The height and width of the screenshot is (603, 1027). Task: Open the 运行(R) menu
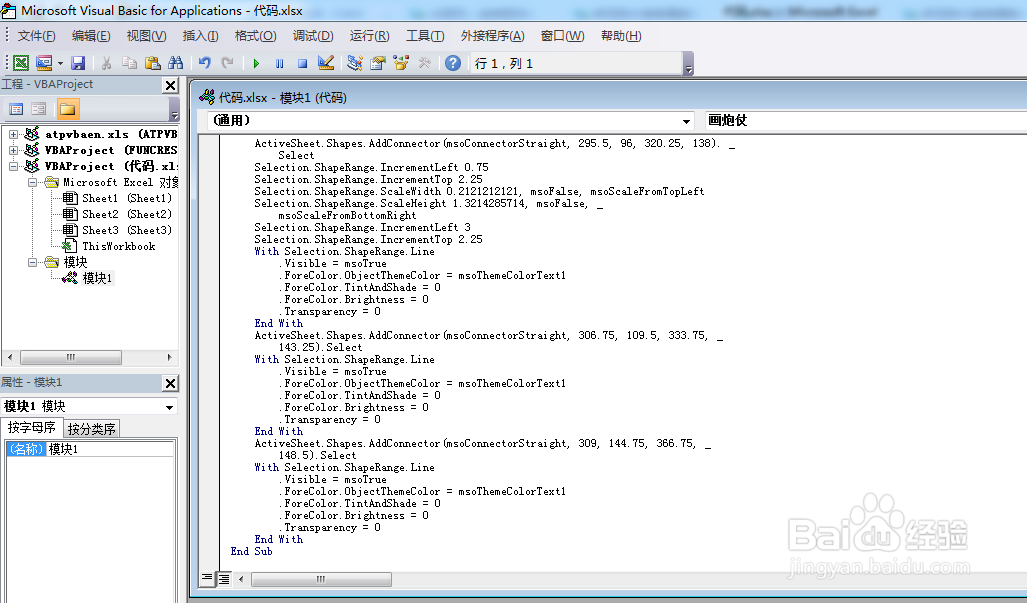(x=369, y=36)
